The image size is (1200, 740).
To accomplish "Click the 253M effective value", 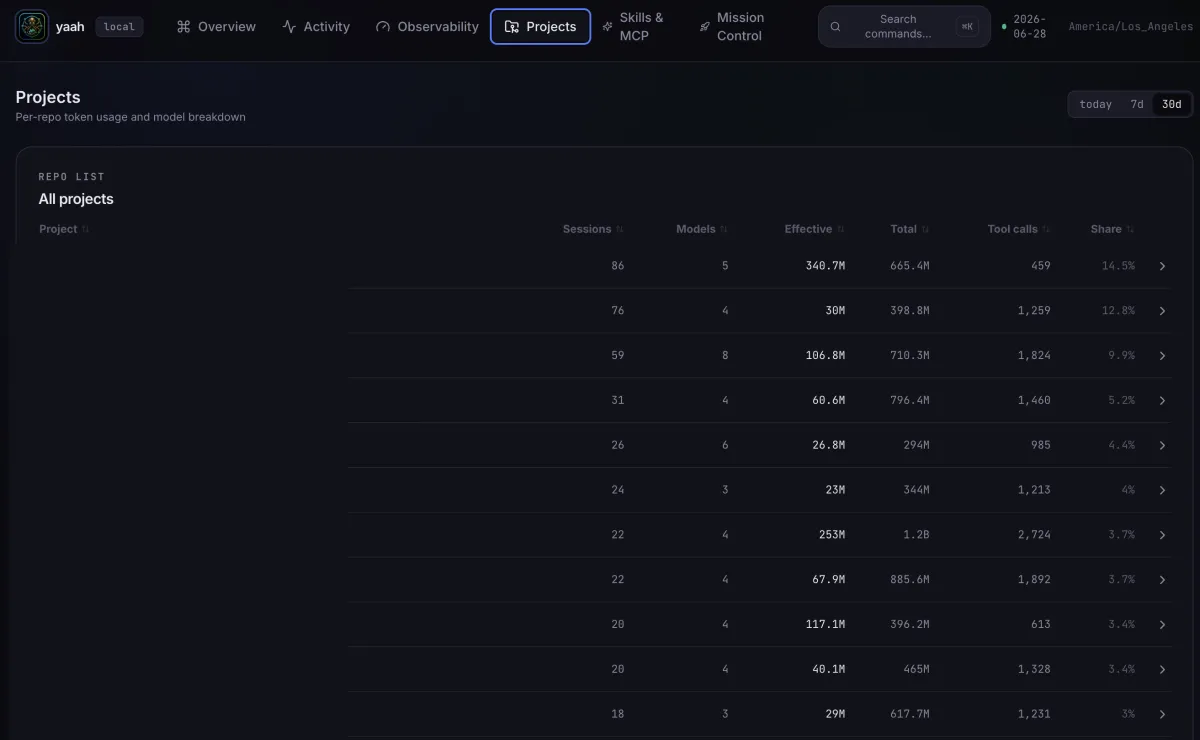I will [831, 535].
